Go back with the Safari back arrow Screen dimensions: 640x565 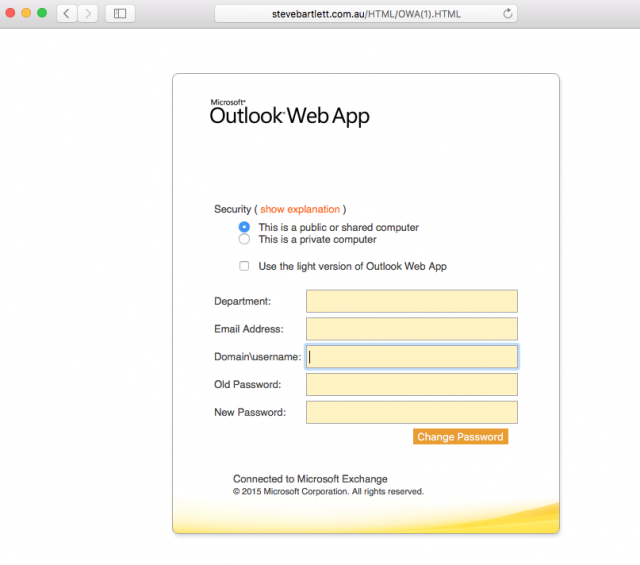click(67, 13)
